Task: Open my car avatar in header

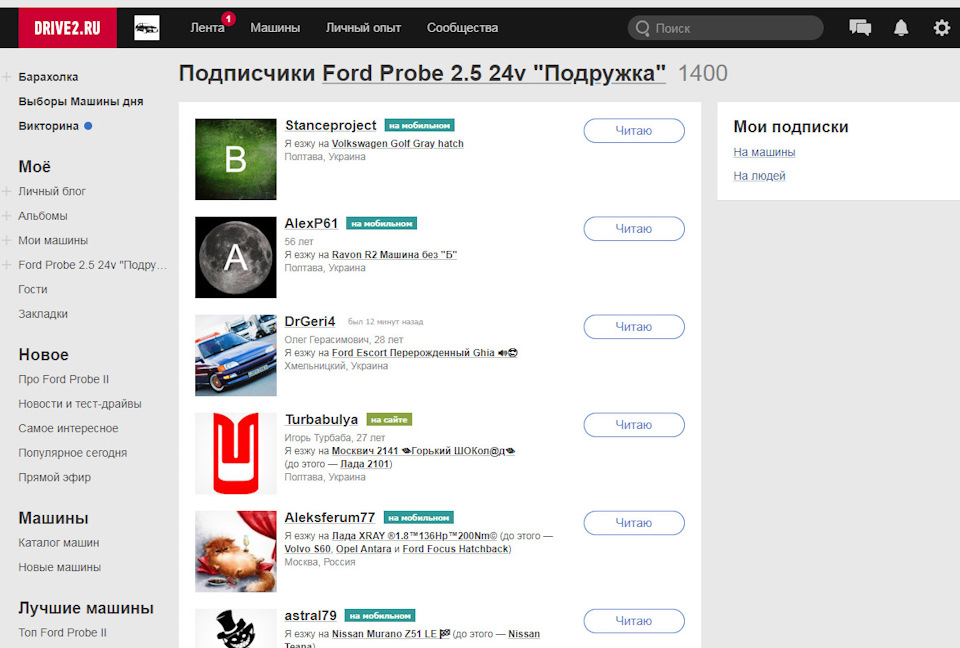Action: coord(147,28)
